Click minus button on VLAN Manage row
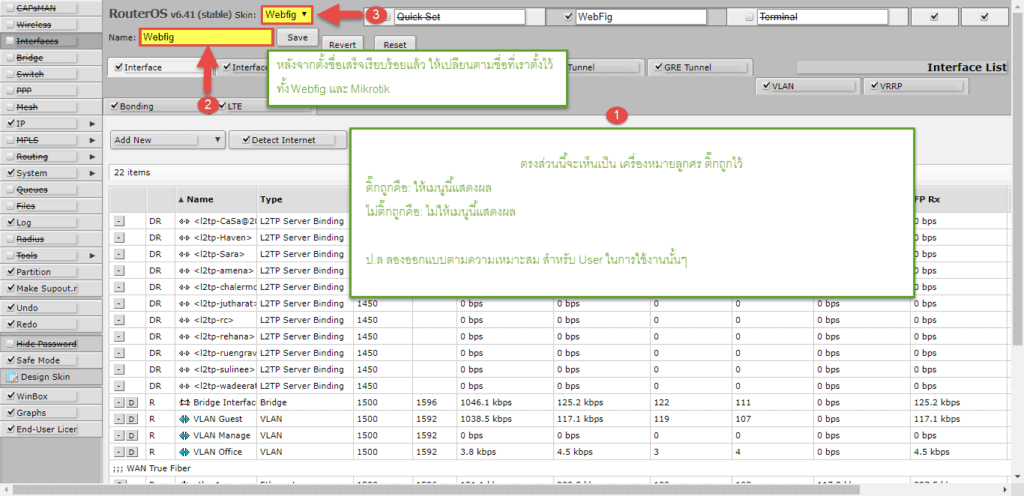This screenshot has height=496, width=1024. click(x=119, y=435)
